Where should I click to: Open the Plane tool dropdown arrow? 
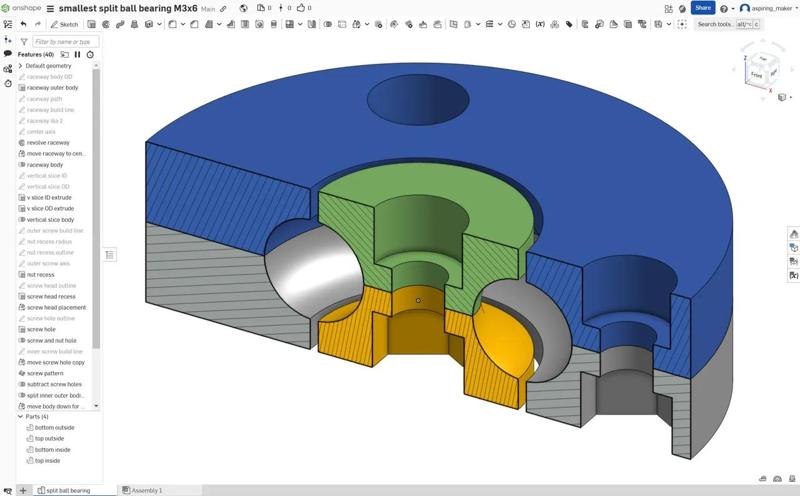478,24
